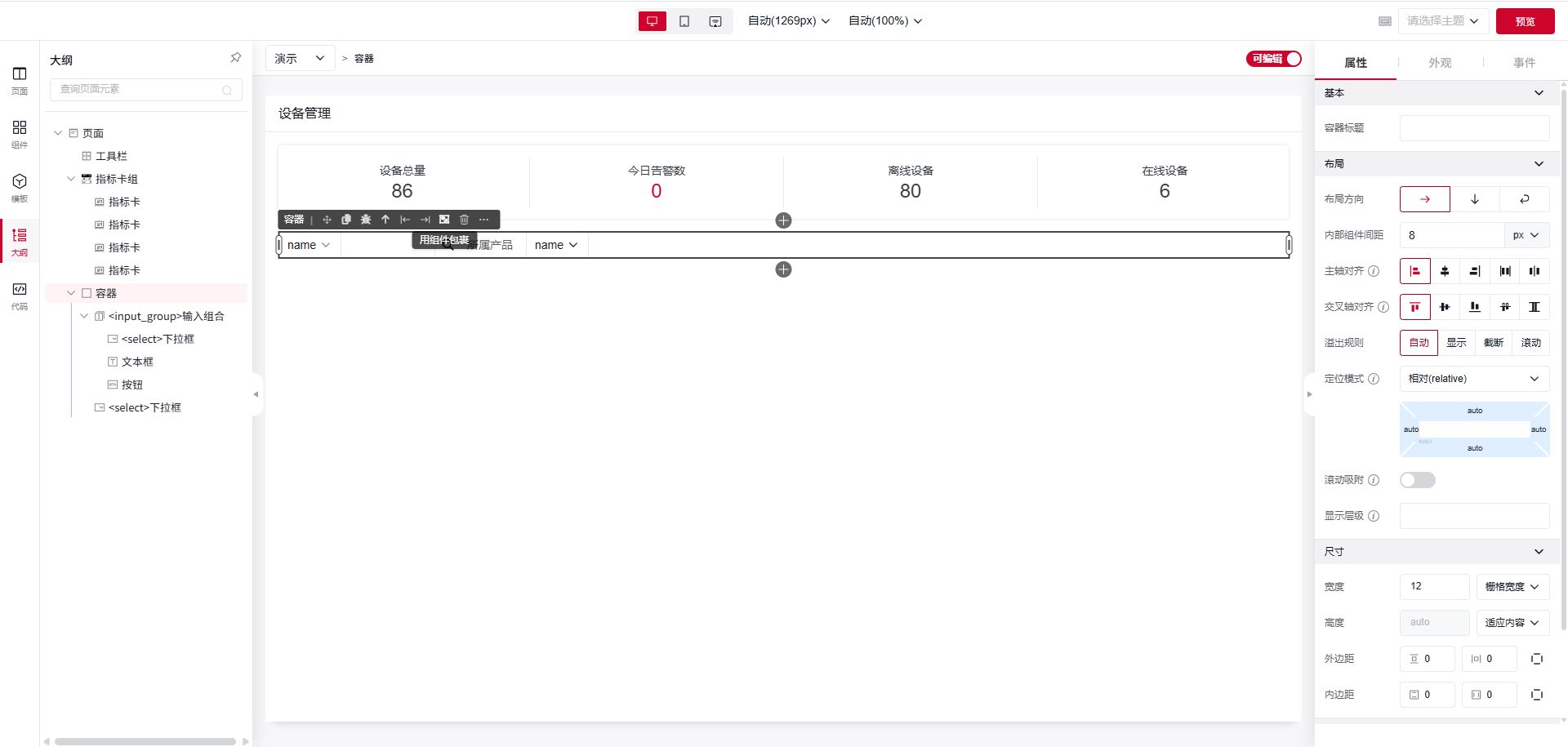This screenshot has height=747, width=1568.
Task: Click the 查询页面元素 search field
Action: [x=139, y=89]
